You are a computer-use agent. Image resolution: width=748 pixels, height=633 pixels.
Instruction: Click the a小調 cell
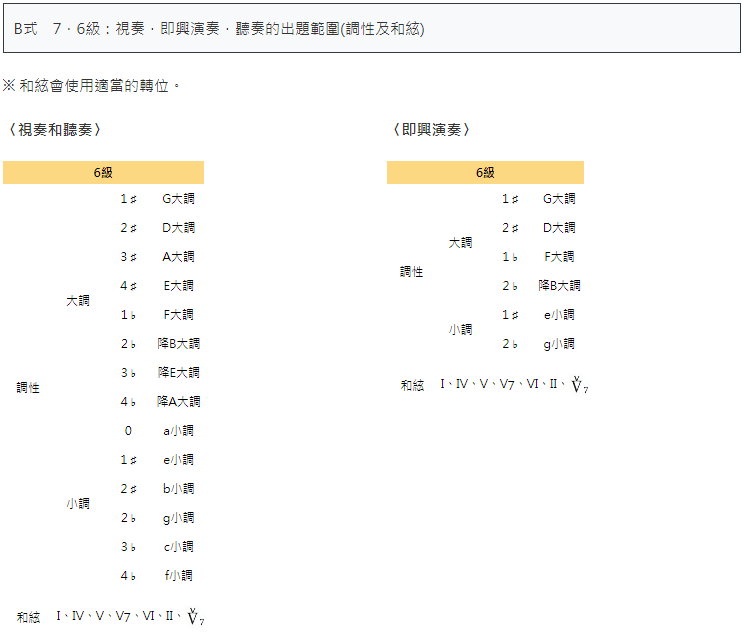(178, 431)
